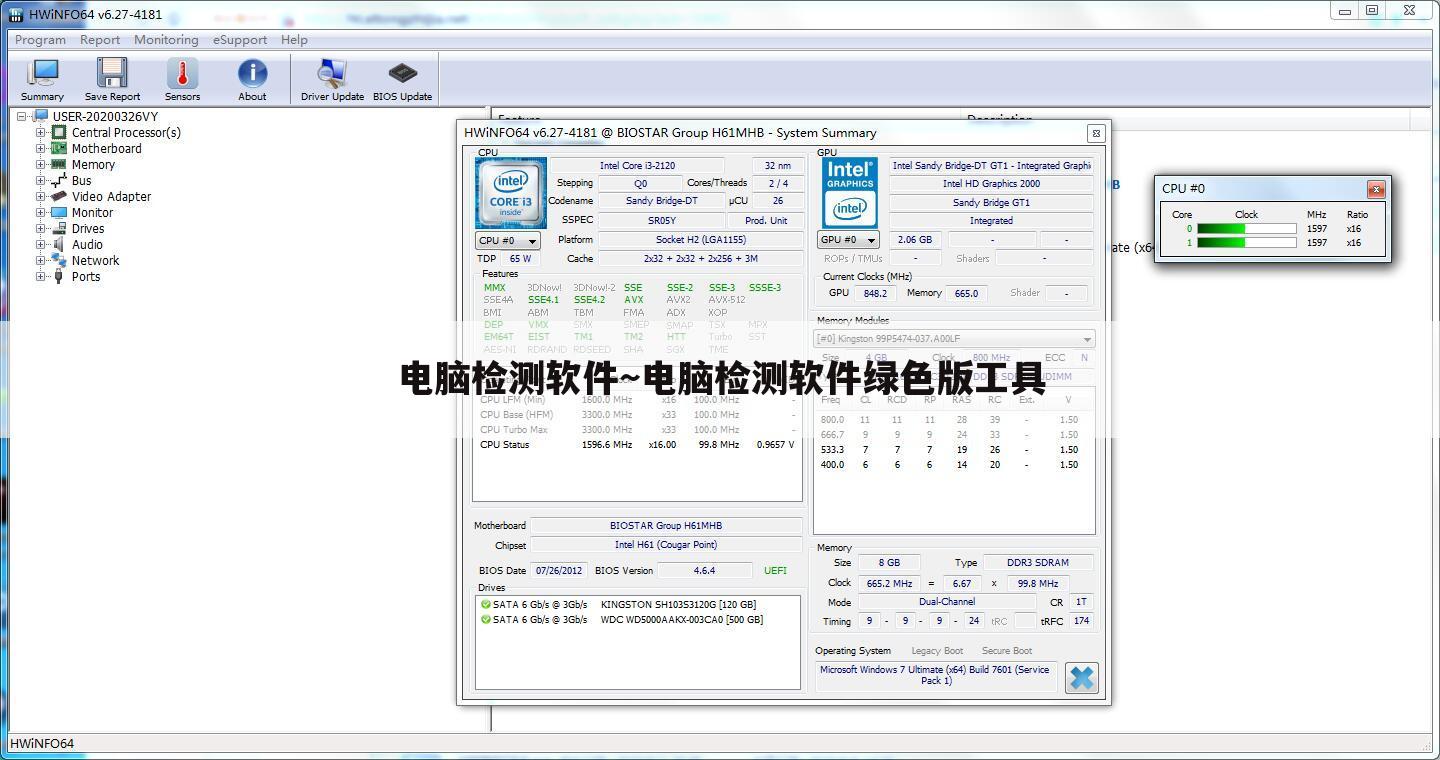Open the Monitoring menu
The height and width of the screenshot is (760, 1440).
pyautogui.click(x=166, y=40)
